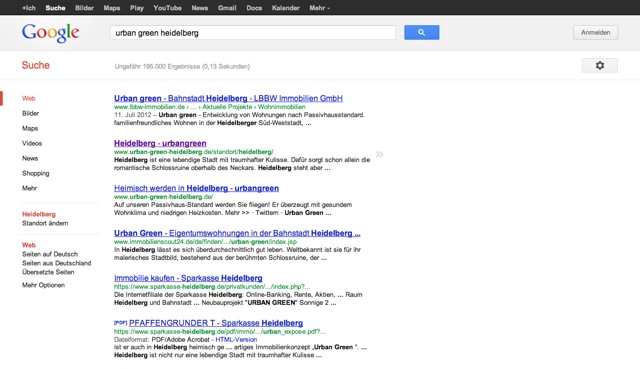Image resolution: width=640 pixels, height=369 pixels.
Task: Expand the Mehr dropdown in top bar
Action: pyautogui.click(x=319, y=8)
